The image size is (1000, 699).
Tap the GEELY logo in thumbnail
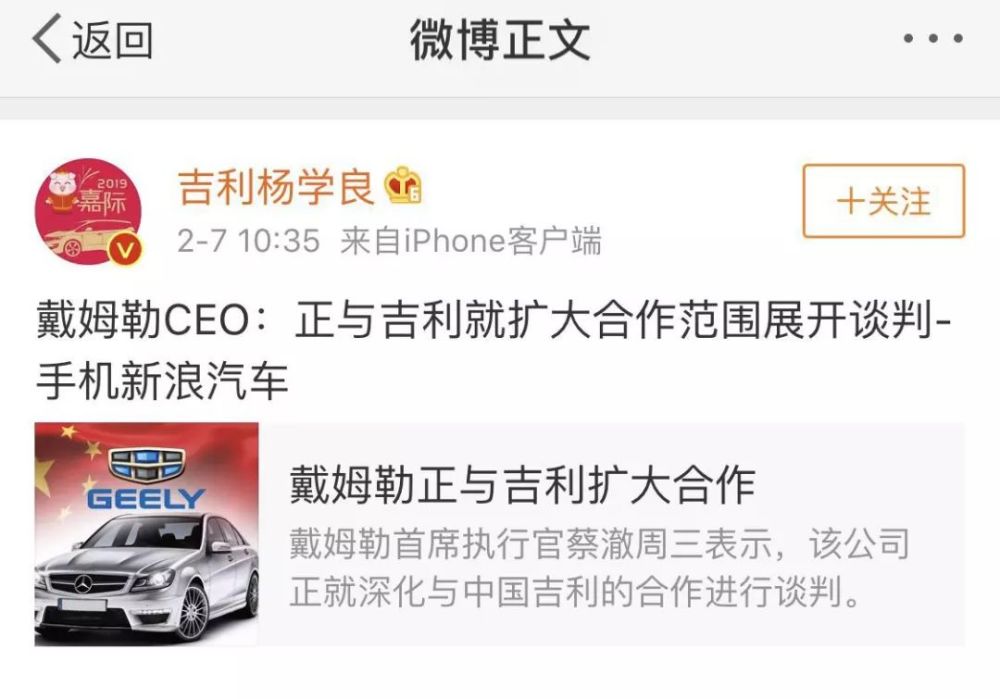(146, 480)
